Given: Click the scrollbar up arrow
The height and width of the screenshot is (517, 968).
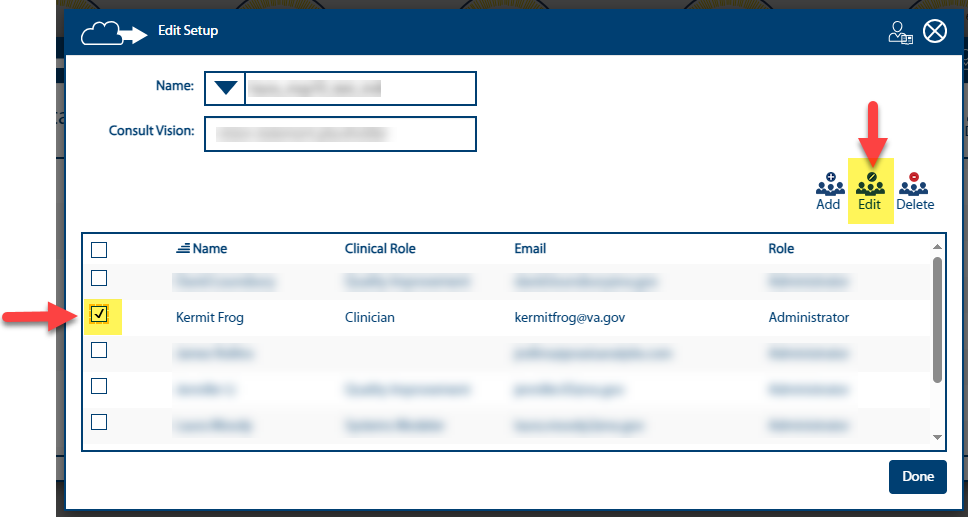Looking at the screenshot, I should pyautogui.click(x=937, y=247).
